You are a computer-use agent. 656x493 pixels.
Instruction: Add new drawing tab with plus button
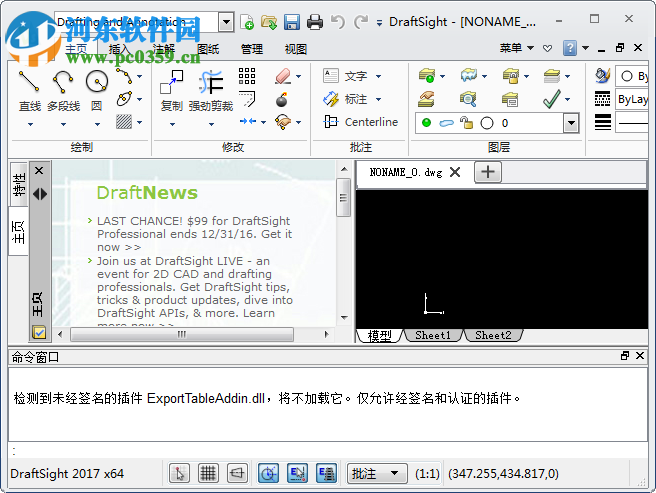(488, 172)
